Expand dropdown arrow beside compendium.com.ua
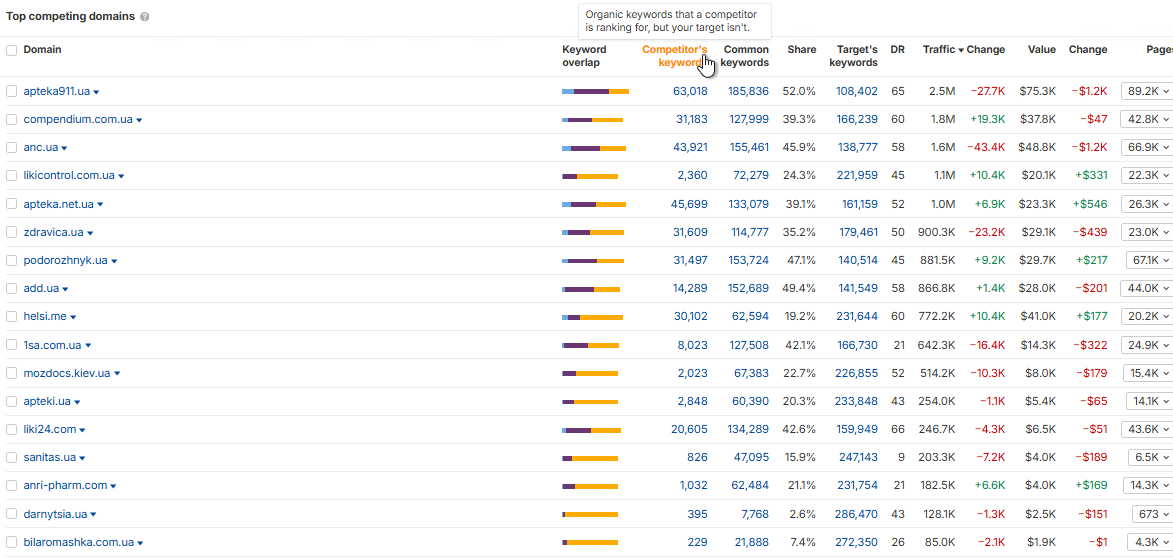The height and width of the screenshot is (559, 1173). pos(139,120)
